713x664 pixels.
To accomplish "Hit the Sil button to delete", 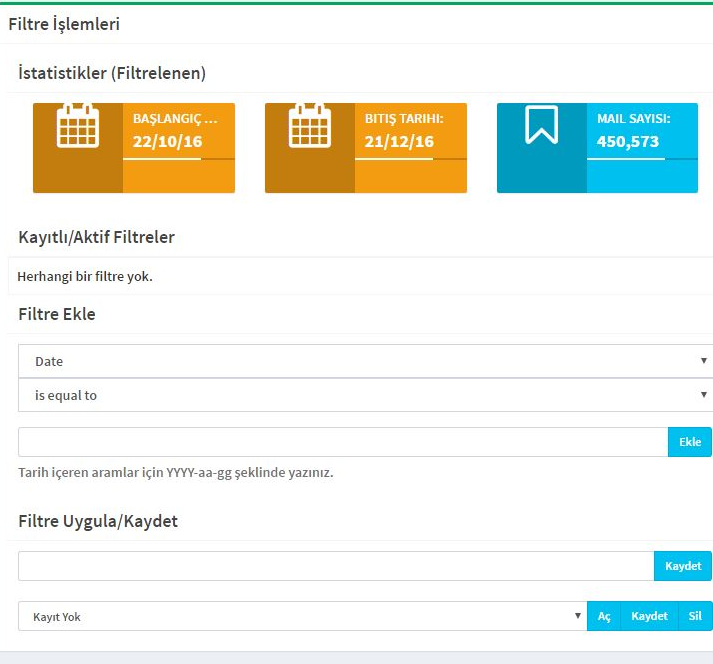I will [695, 616].
